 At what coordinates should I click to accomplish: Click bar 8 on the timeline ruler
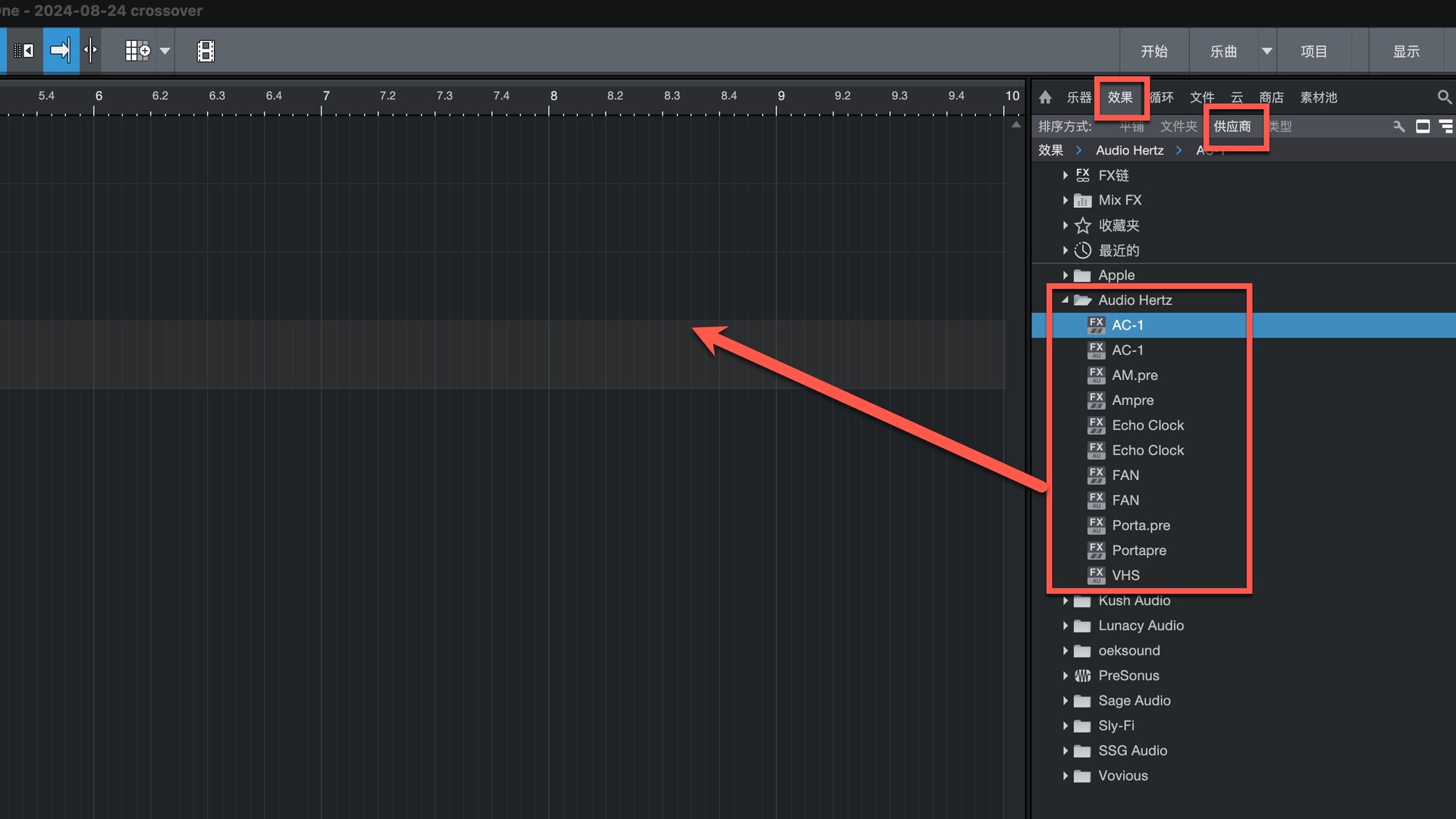tap(554, 96)
